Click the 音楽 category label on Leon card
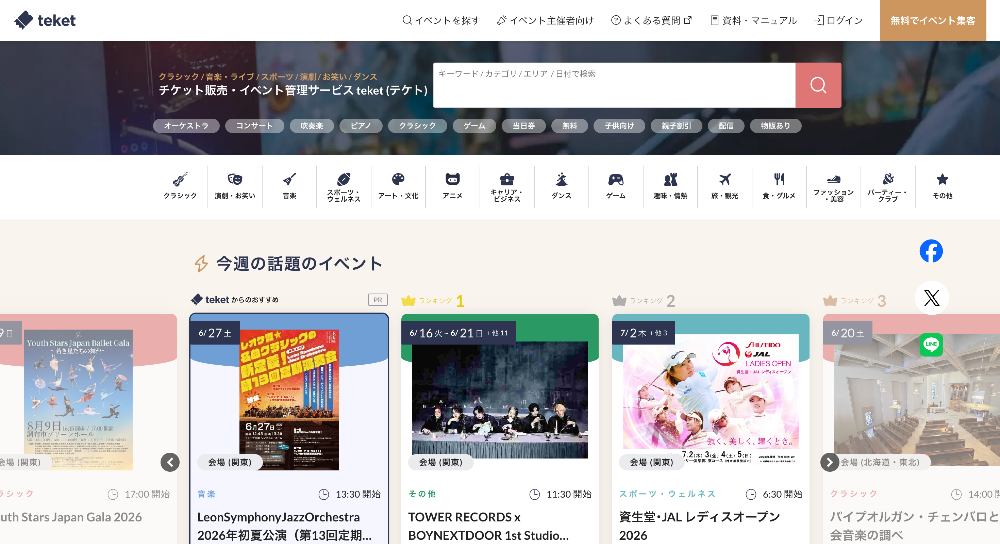The image size is (1000, 544). [207, 494]
